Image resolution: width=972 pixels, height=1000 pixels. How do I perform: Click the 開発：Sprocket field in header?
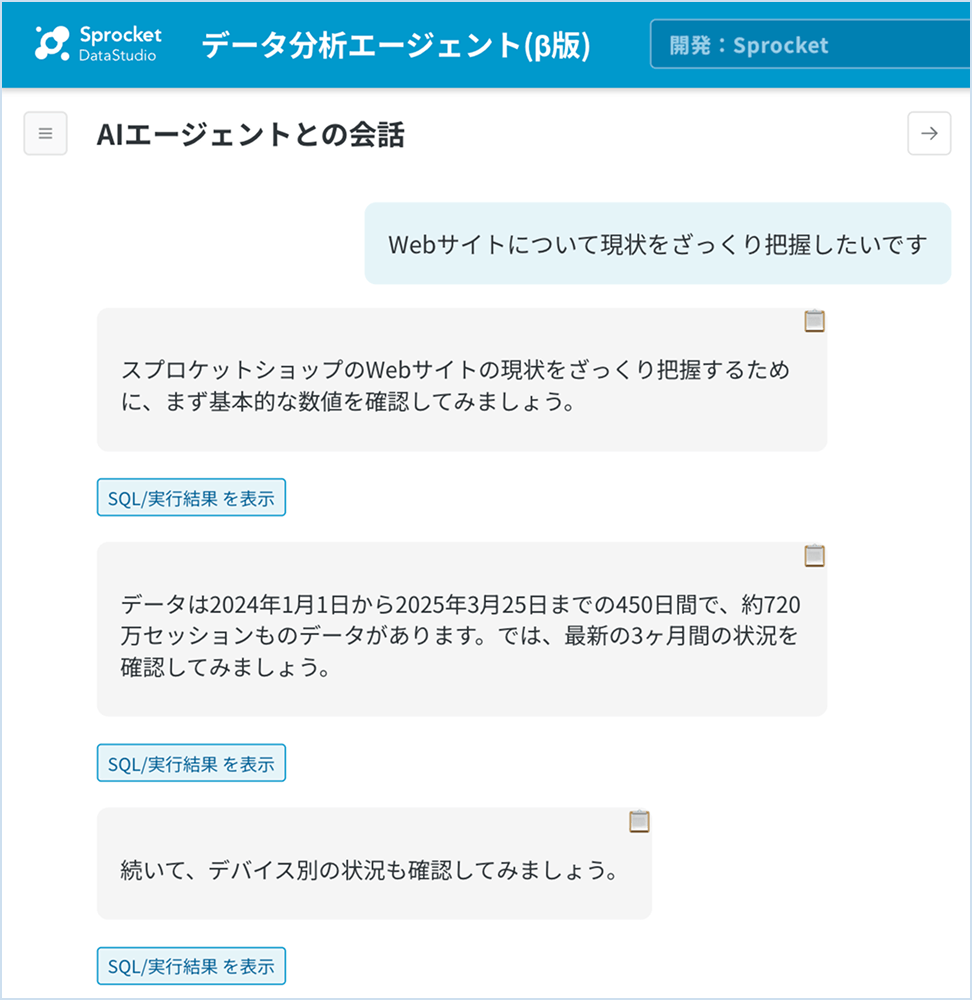coord(808,45)
